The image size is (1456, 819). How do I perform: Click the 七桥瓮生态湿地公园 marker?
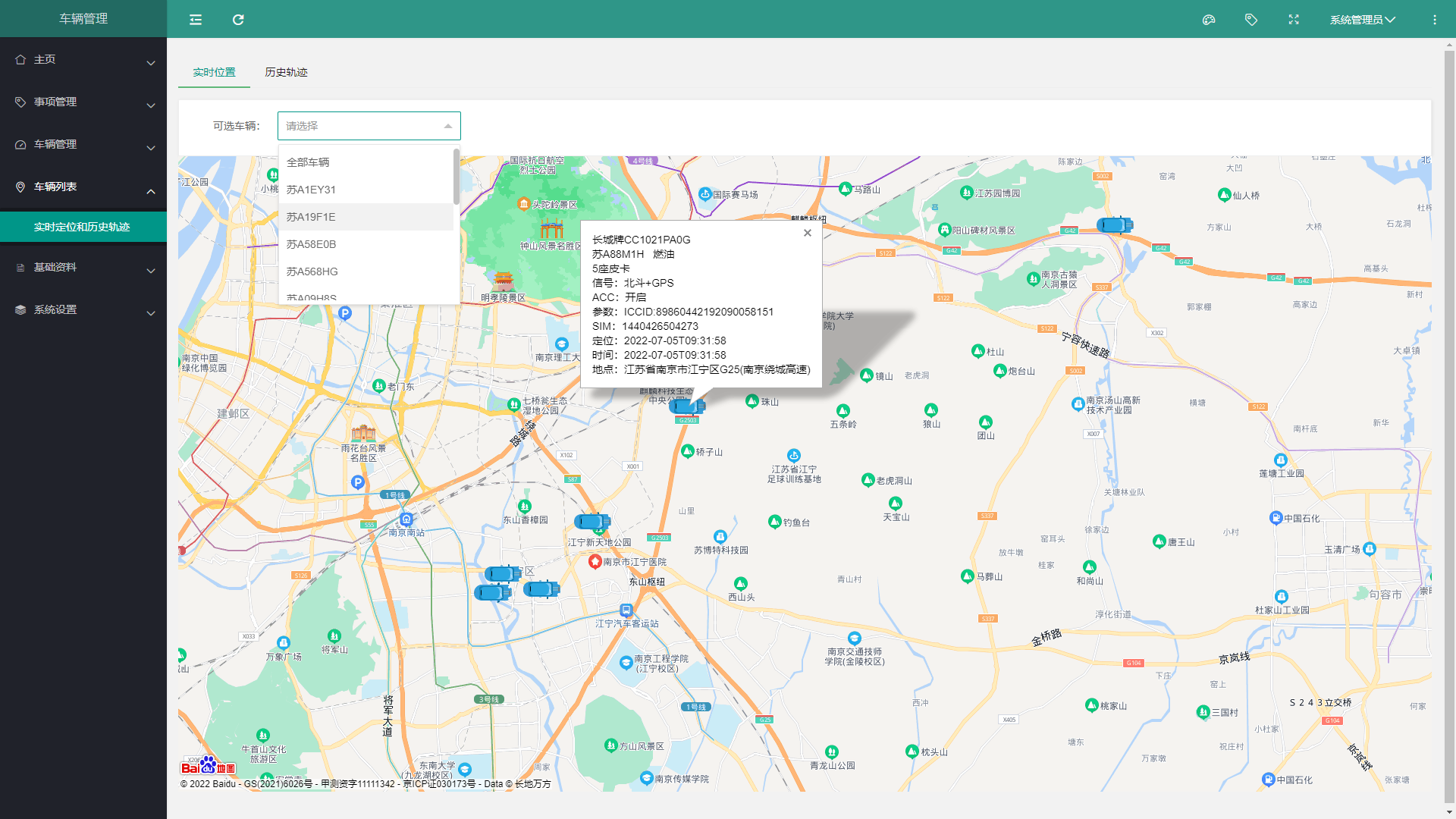click(513, 405)
